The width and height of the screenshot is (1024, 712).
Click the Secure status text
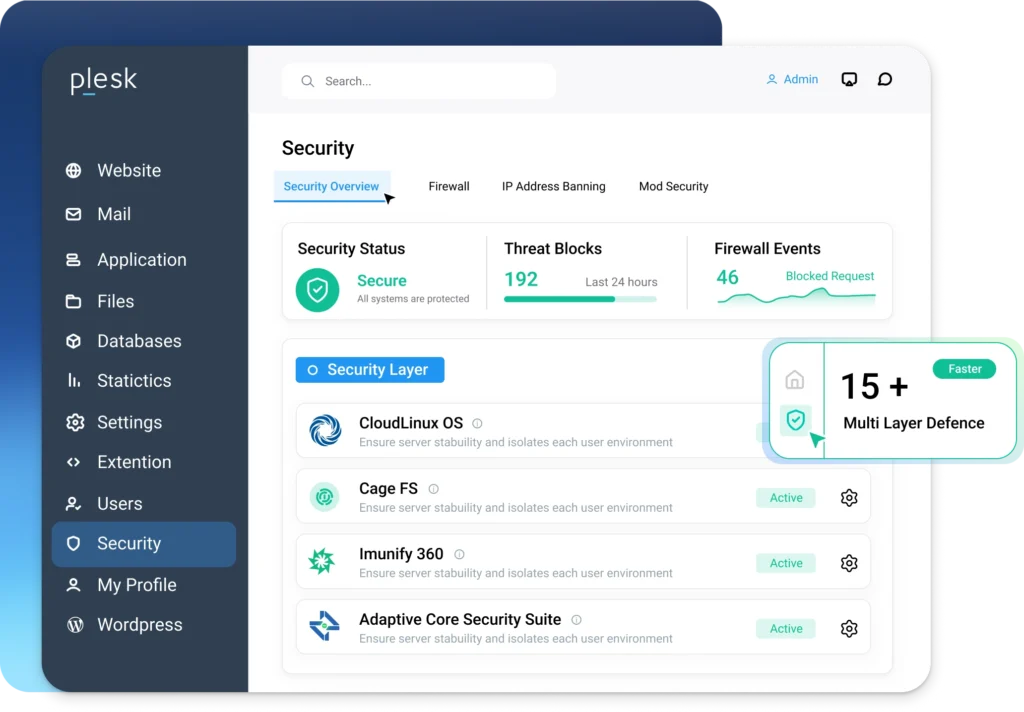point(381,281)
